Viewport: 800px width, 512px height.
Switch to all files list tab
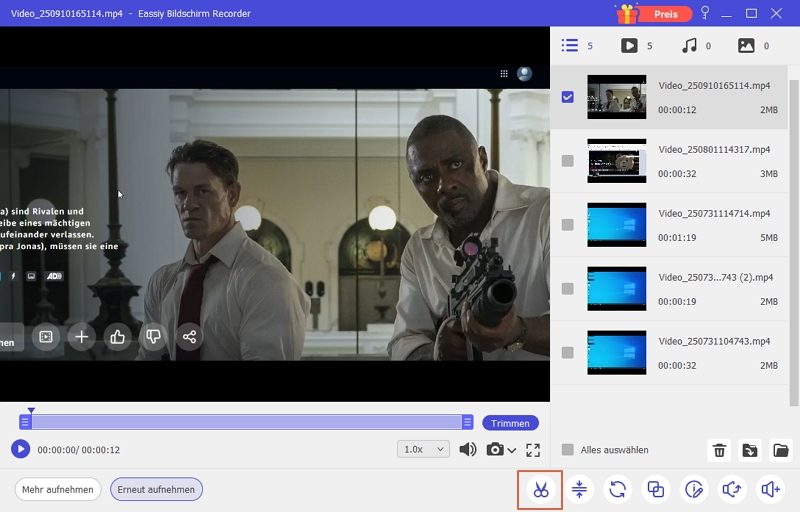tap(577, 46)
